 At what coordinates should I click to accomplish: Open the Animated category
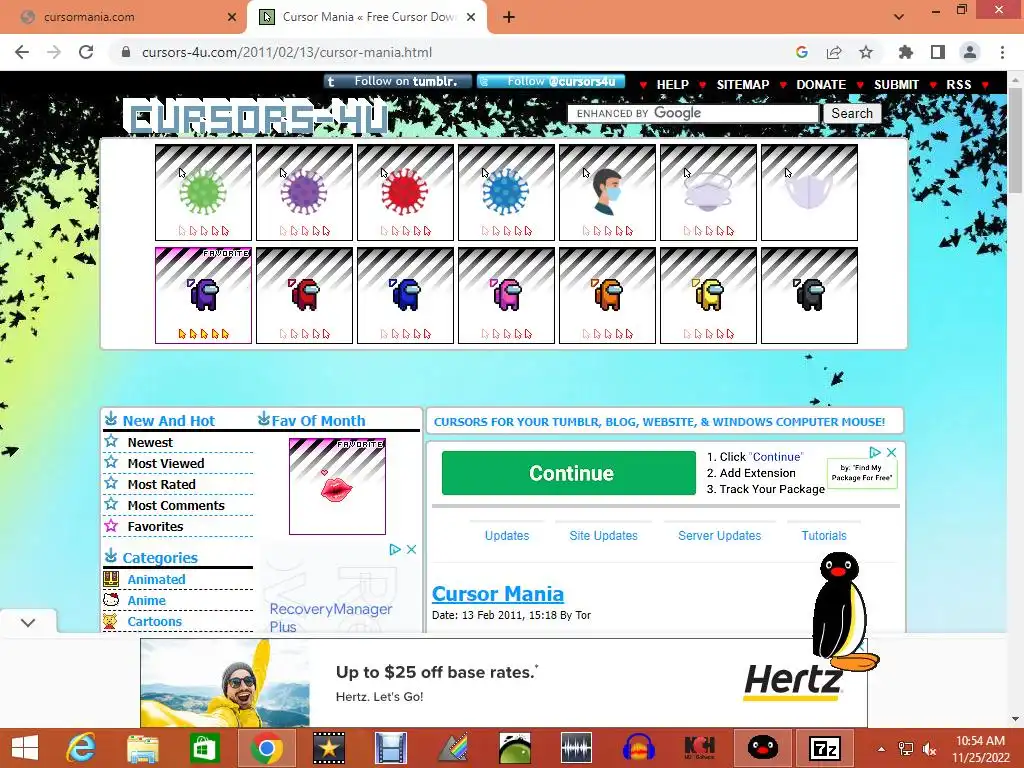(156, 579)
